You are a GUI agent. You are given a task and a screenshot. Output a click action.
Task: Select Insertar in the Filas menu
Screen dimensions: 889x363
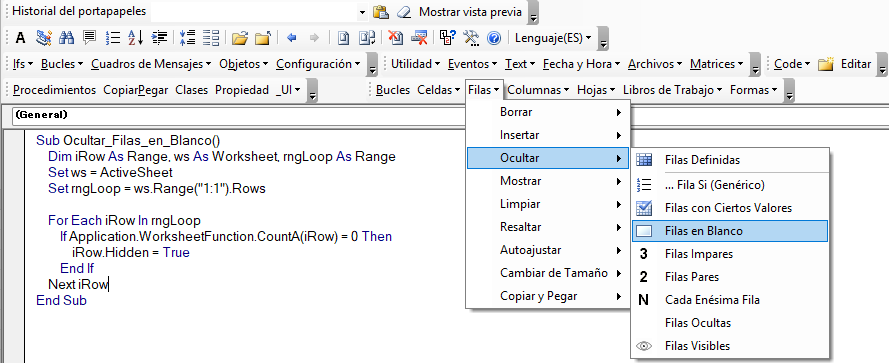pyautogui.click(x=548, y=136)
